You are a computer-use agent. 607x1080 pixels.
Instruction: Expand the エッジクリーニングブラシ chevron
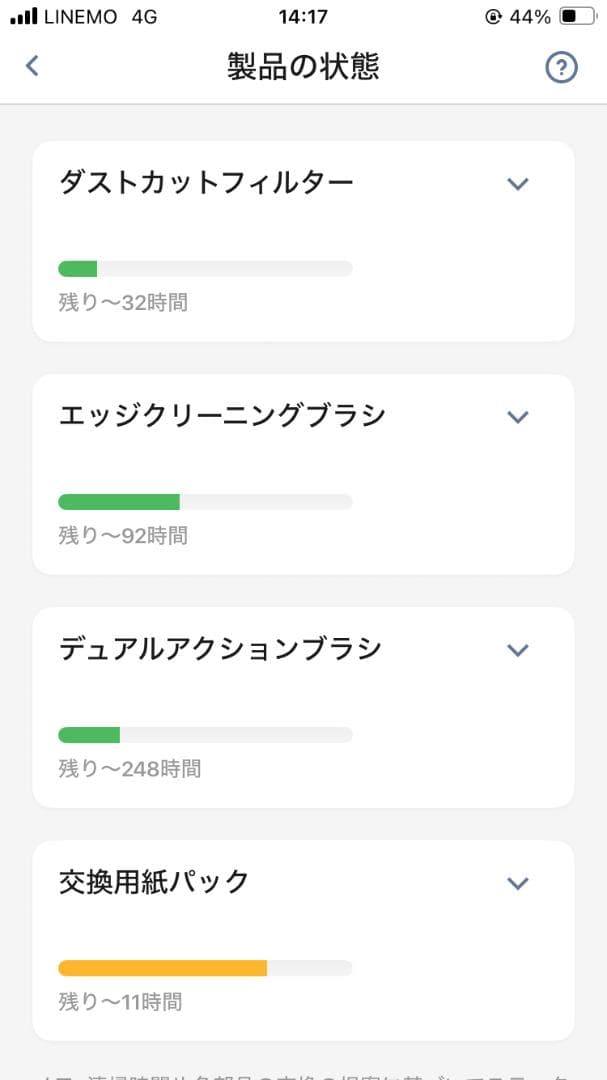(517, 417)
